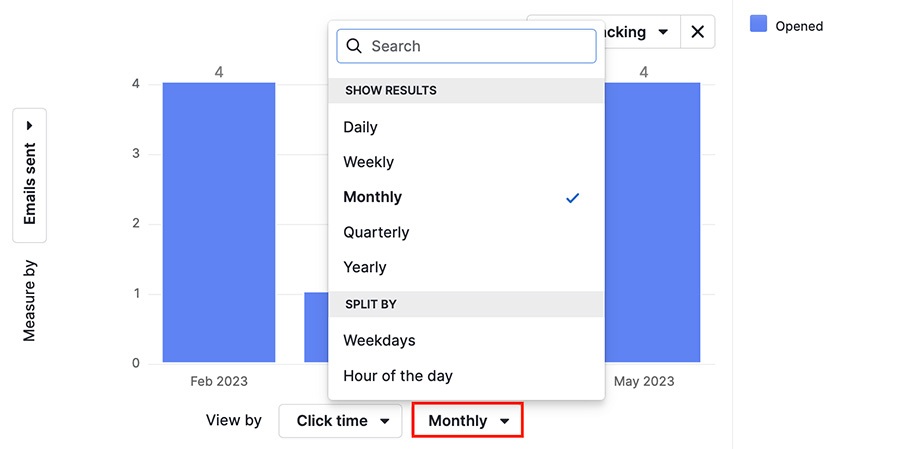Click the checkmark next to Monthly
This screenshot has width=900, height=449.
[572, 198]
